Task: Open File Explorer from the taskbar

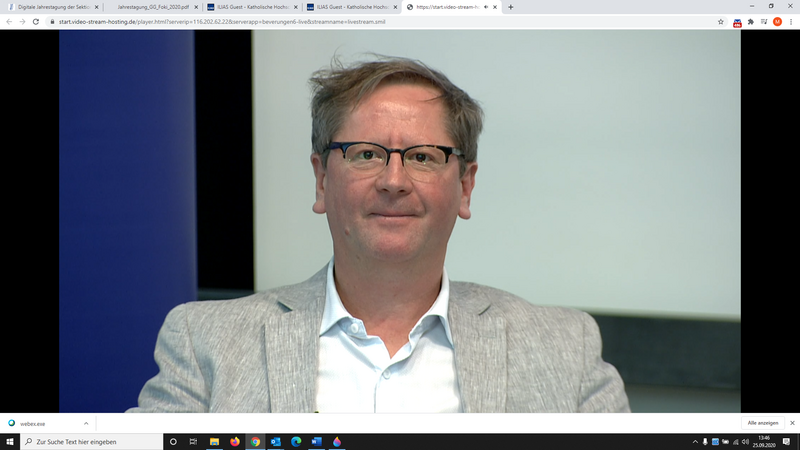Action: click(214, 441)
